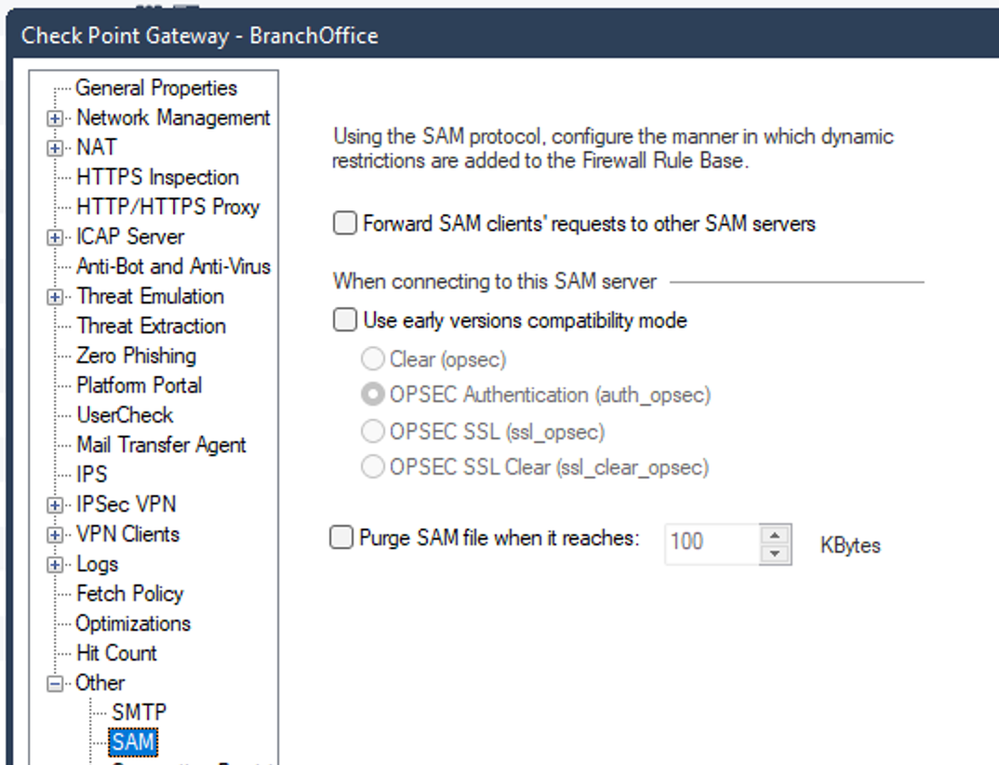Collapse the Other tree node
Image resolution: width=999 pixels, height=765 pixels.
[x=55, y=683]
